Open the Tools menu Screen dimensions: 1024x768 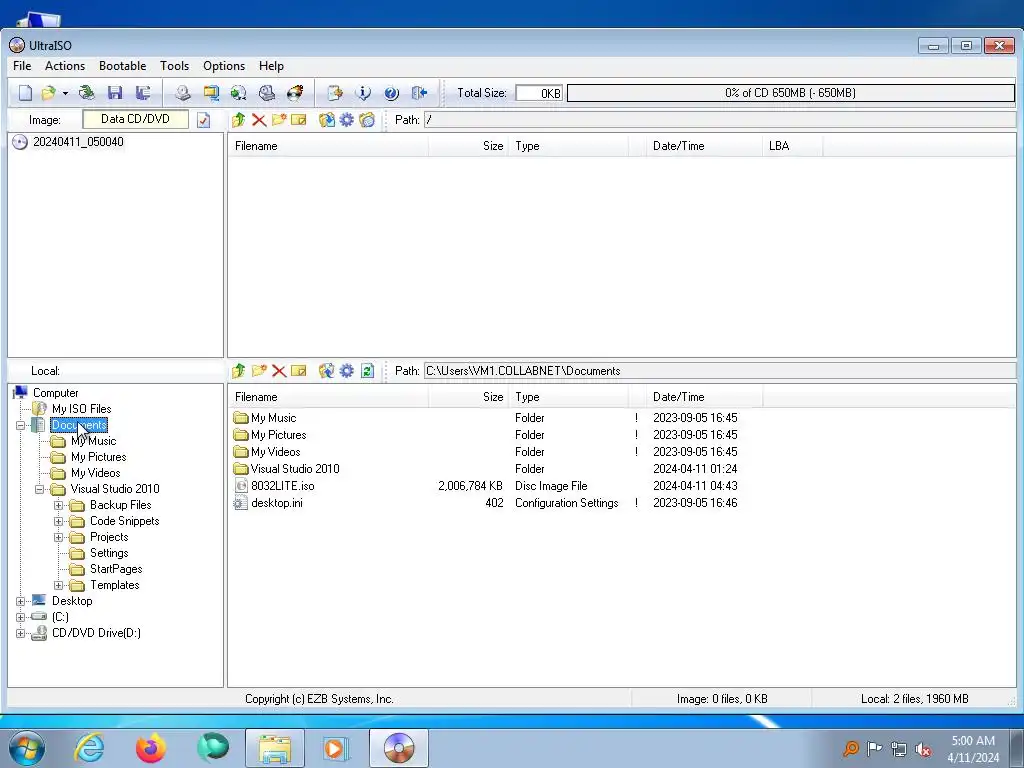click(x=174, y=66)
